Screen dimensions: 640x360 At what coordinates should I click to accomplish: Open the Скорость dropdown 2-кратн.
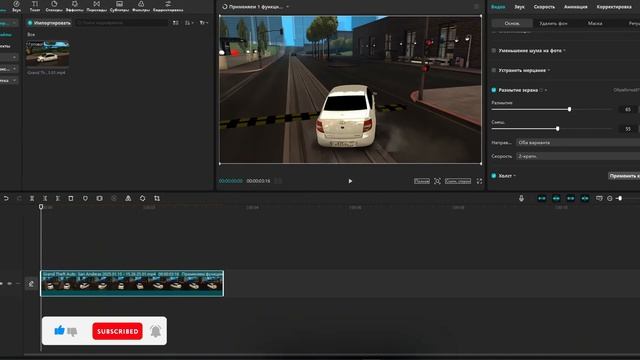[x=578, y=156]
